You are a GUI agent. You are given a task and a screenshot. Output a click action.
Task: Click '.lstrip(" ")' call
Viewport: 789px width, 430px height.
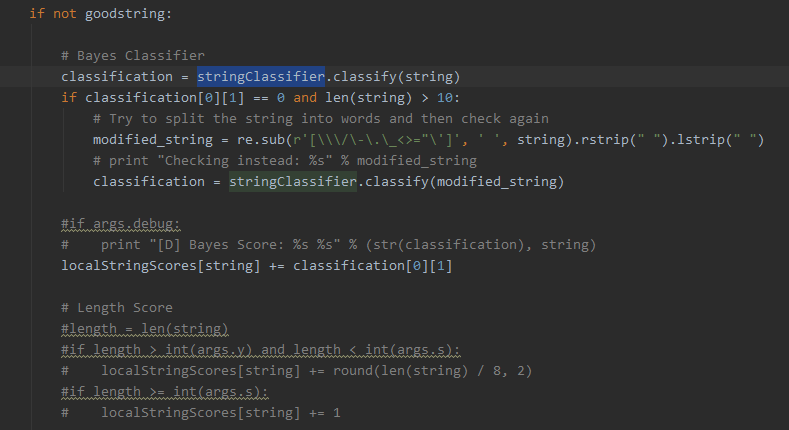pos(717,140)
